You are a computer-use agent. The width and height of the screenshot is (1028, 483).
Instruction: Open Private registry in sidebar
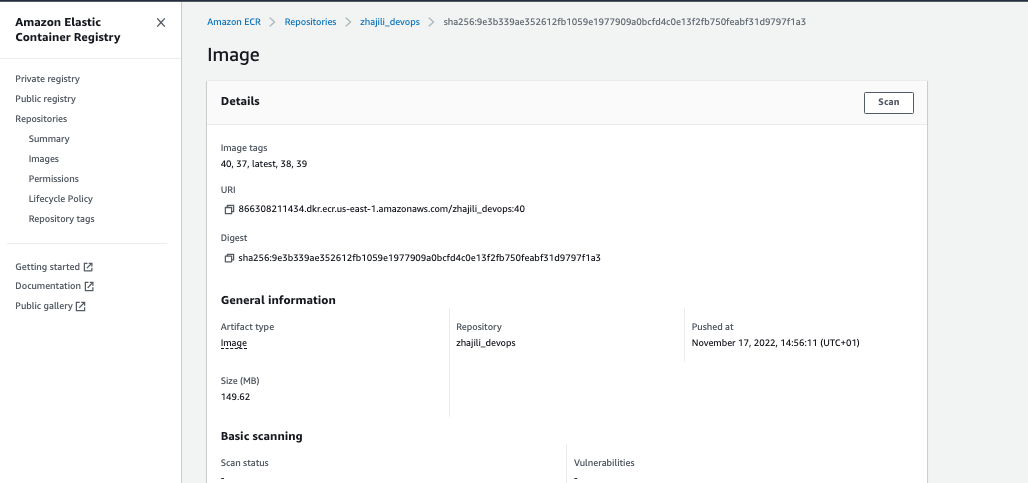[47, 79]
